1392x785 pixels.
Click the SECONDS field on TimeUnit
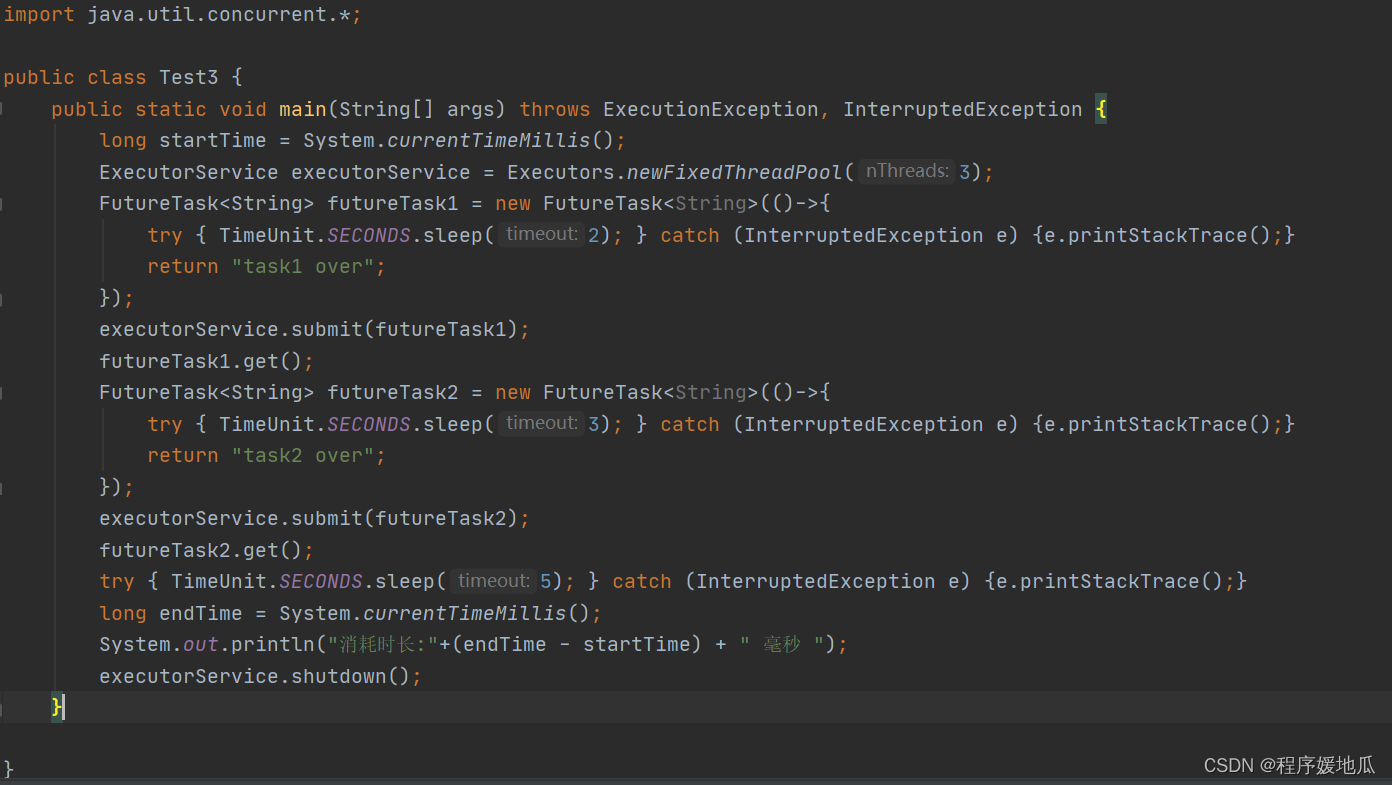(368, 234)
